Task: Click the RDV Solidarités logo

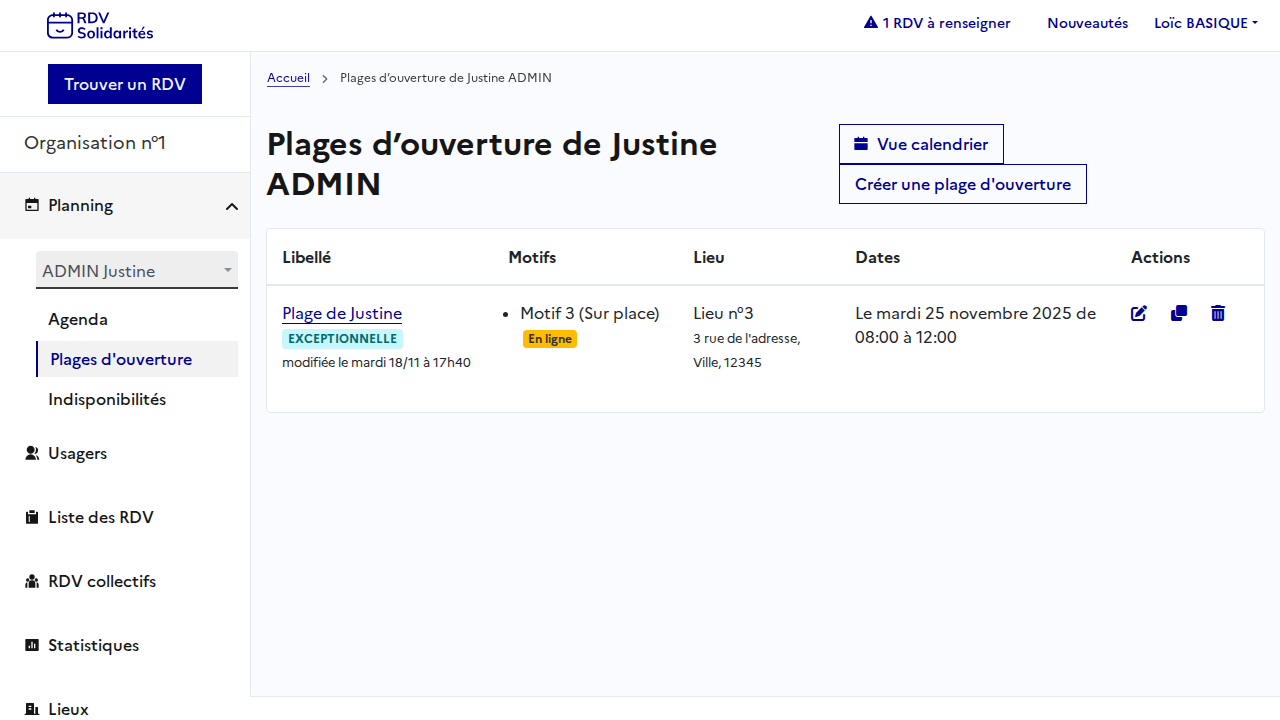Action: coord(100,25)
